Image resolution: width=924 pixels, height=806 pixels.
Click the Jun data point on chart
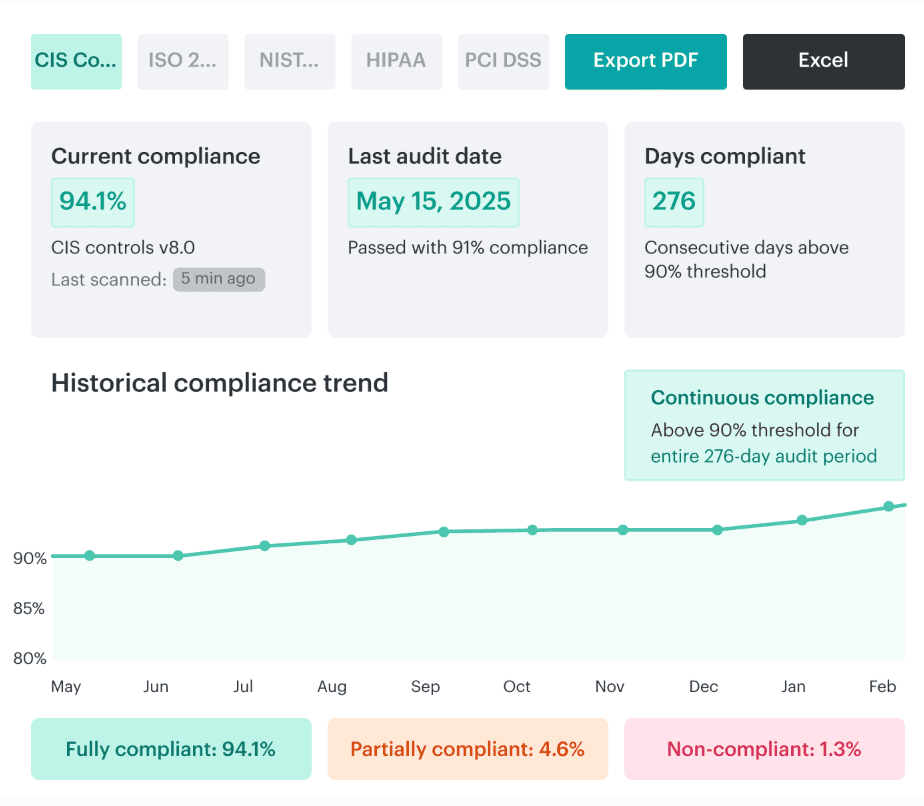pos(178,556)
